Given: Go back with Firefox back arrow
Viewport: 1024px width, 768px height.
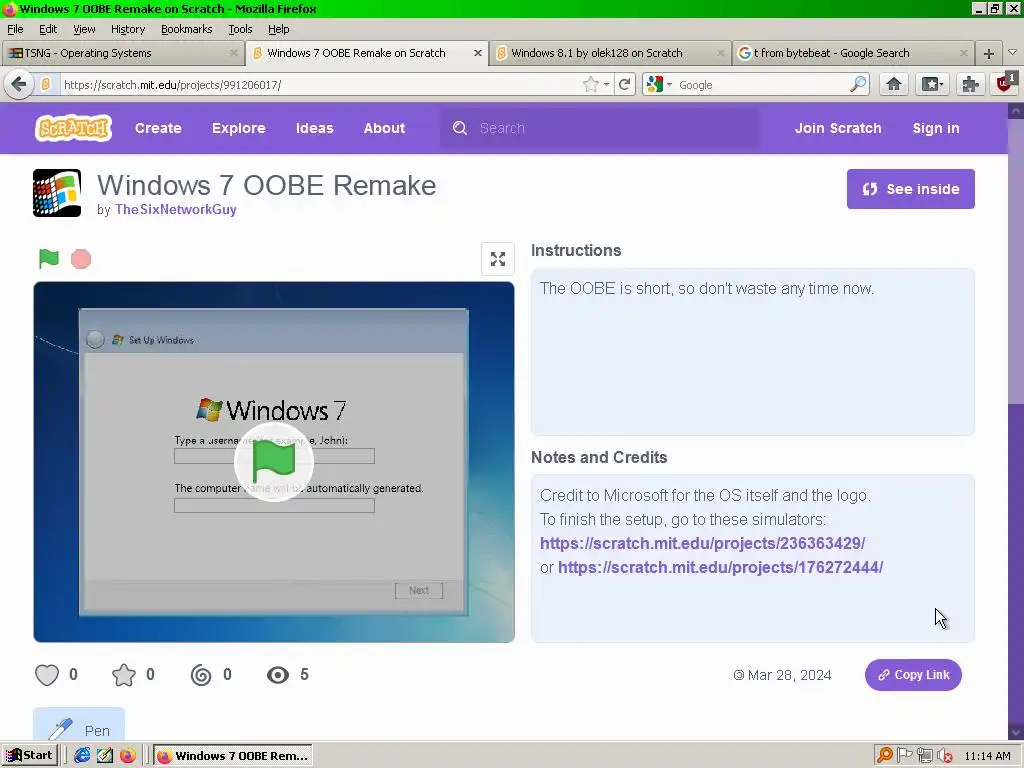Looking at the screenshot, I should tap(19, 84).
